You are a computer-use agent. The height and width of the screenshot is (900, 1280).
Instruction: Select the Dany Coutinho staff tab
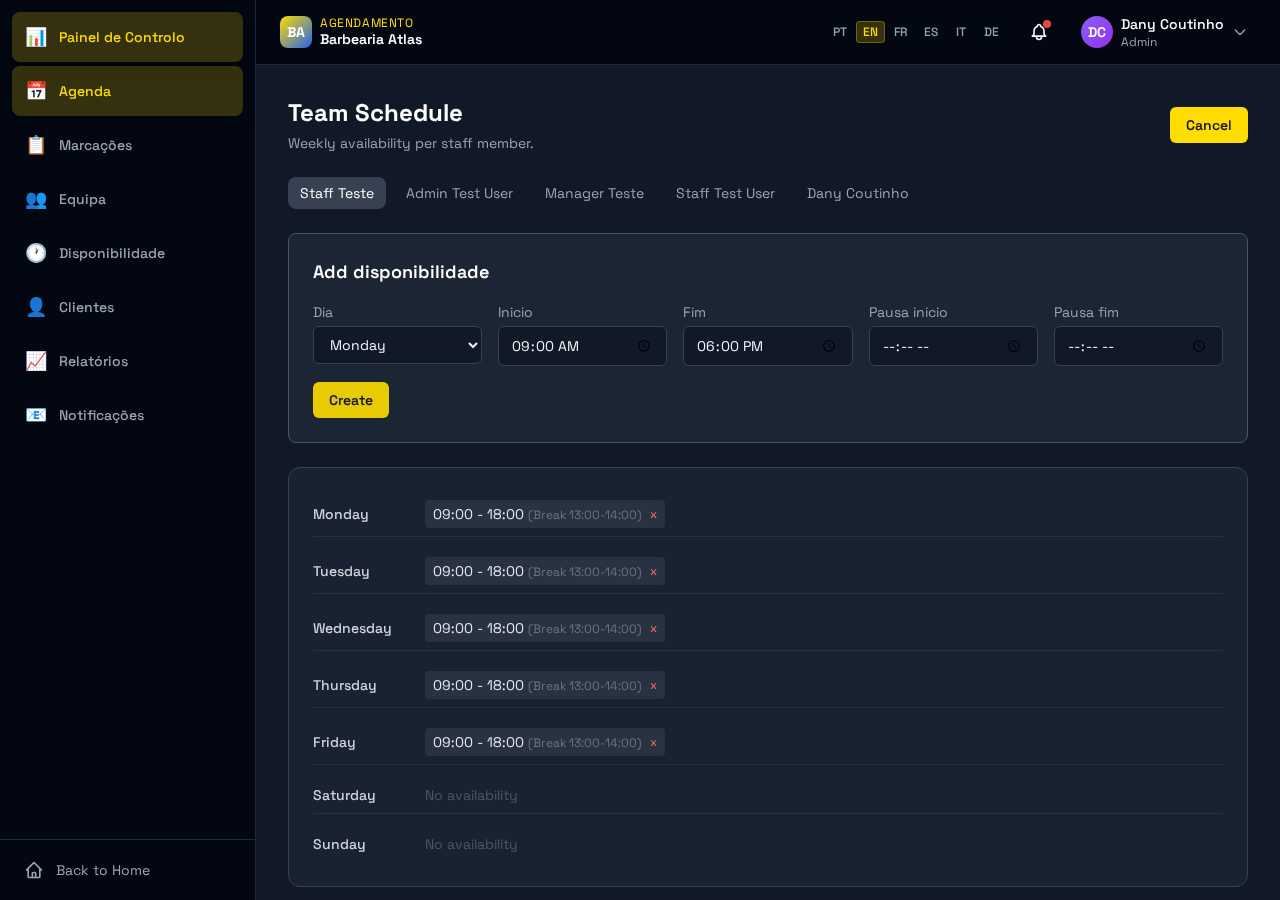tap(858, 193)
